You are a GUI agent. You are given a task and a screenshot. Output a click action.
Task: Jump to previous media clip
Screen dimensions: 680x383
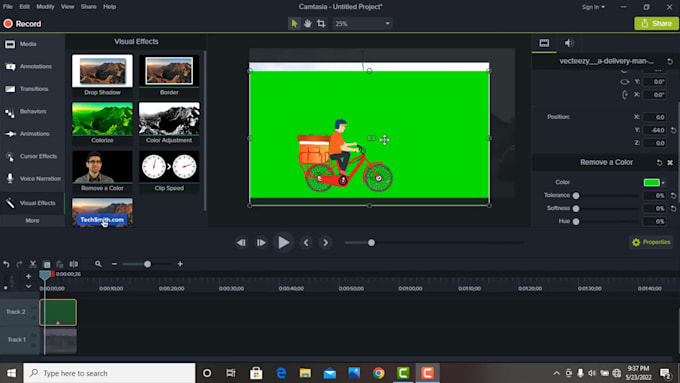(306, 243)
